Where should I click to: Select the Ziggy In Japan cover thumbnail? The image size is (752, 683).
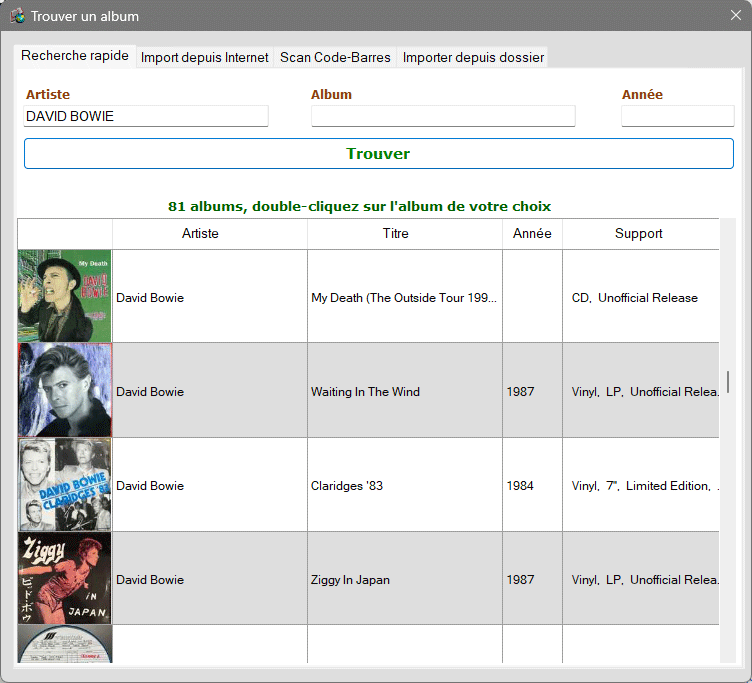[x=65, y=578]
